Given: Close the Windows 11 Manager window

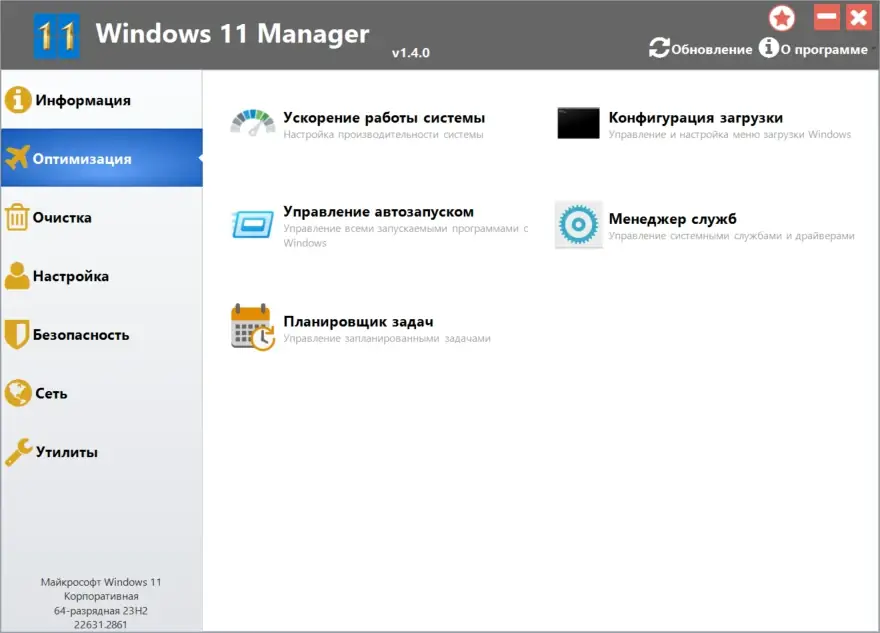Looking at the screenshot, I should 859,17.
